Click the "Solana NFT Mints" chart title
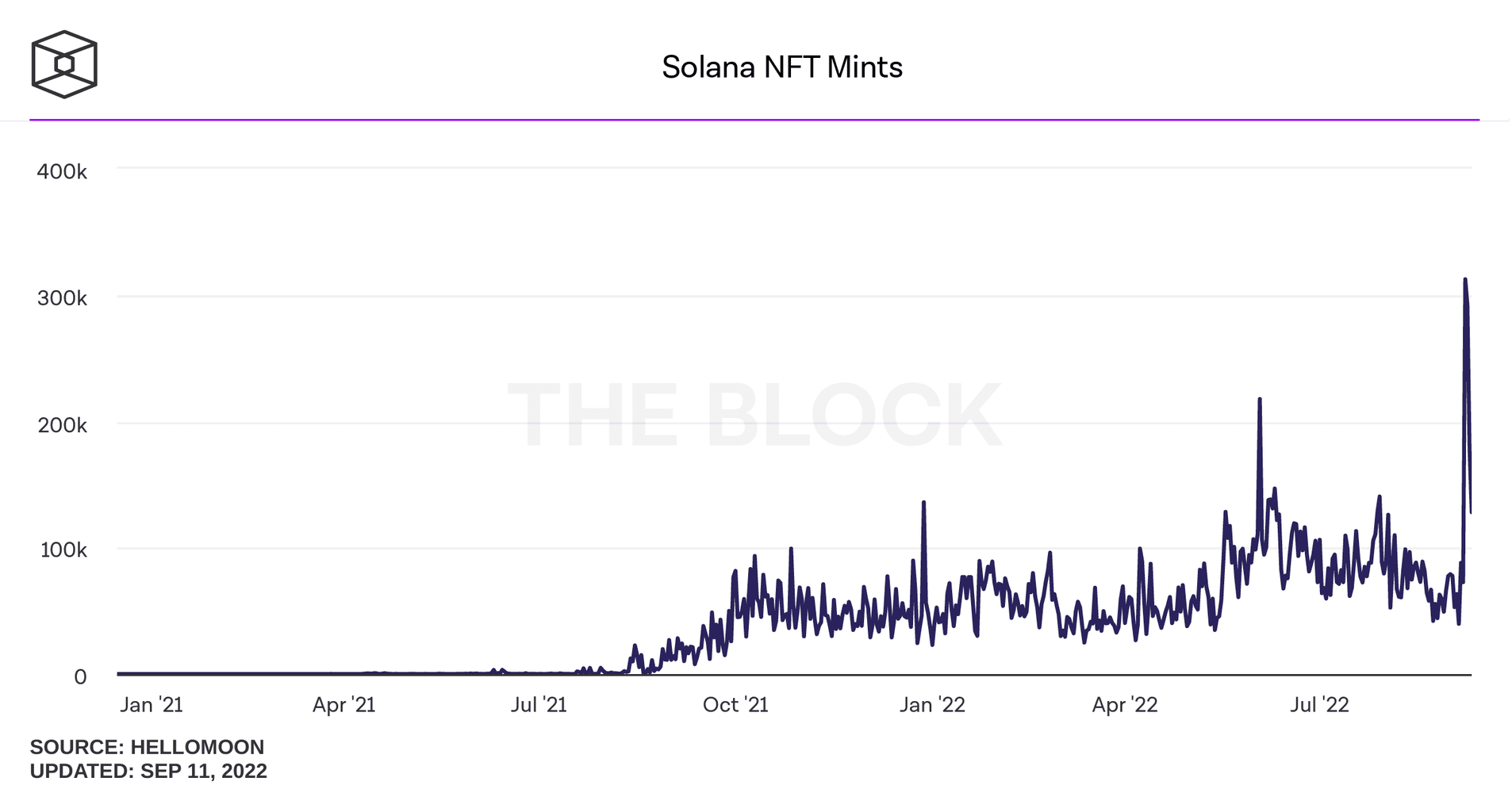Image resolution: width=1512 pixels, height=793 pixels. 781,67
